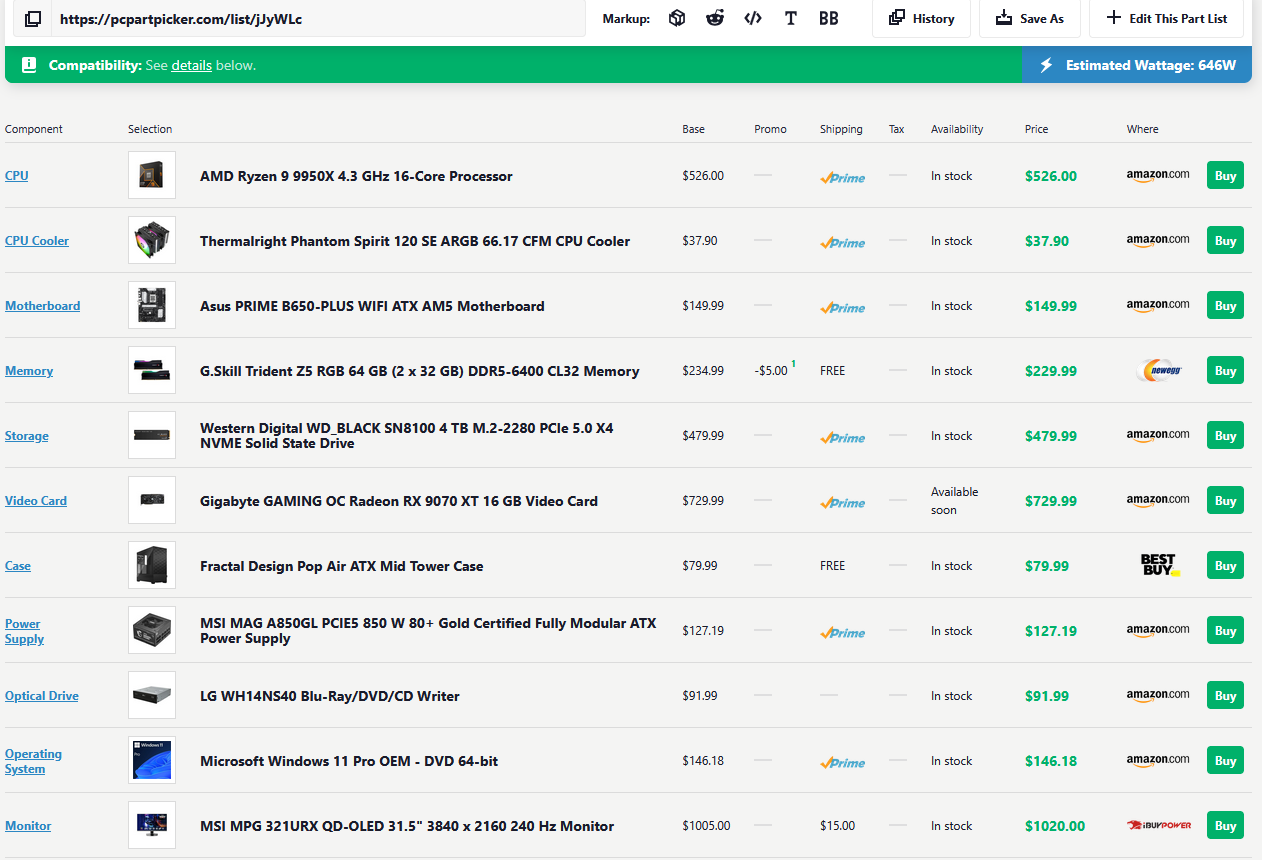Open G.Skill Trident Z5 RGB memory product name
The image size is (1262, 860).
(x=419, y=371)
